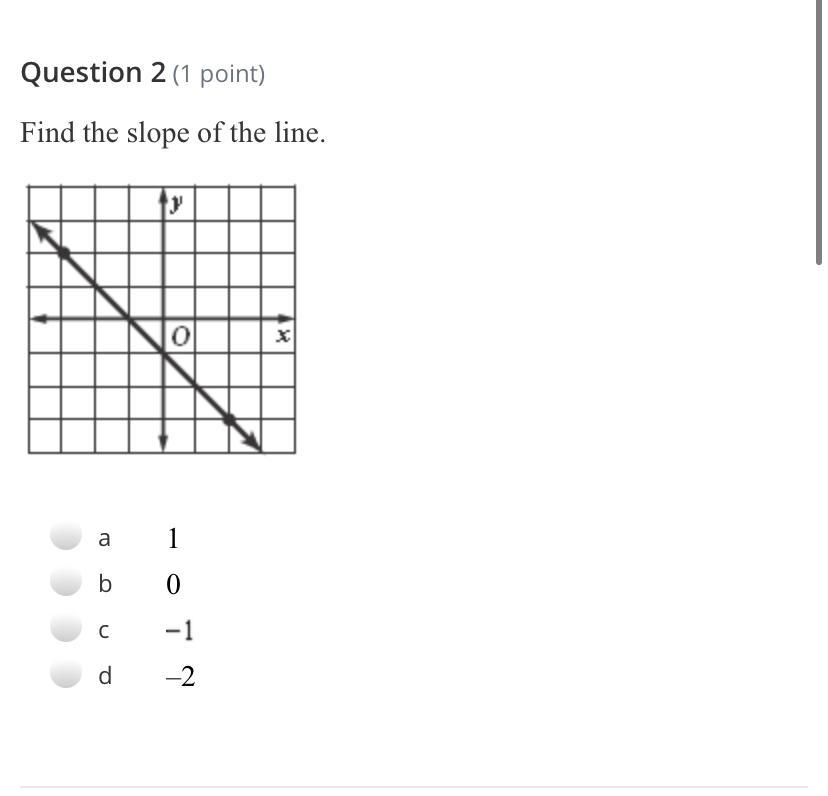Click the upper-left point on the line

tap(64, 253)
